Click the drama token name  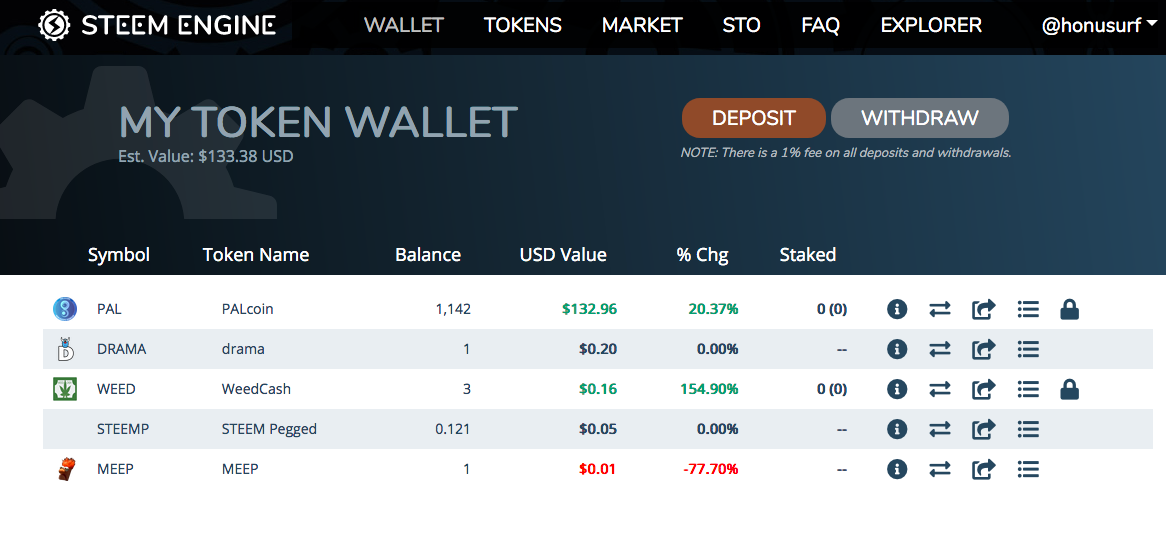point(243,349)
